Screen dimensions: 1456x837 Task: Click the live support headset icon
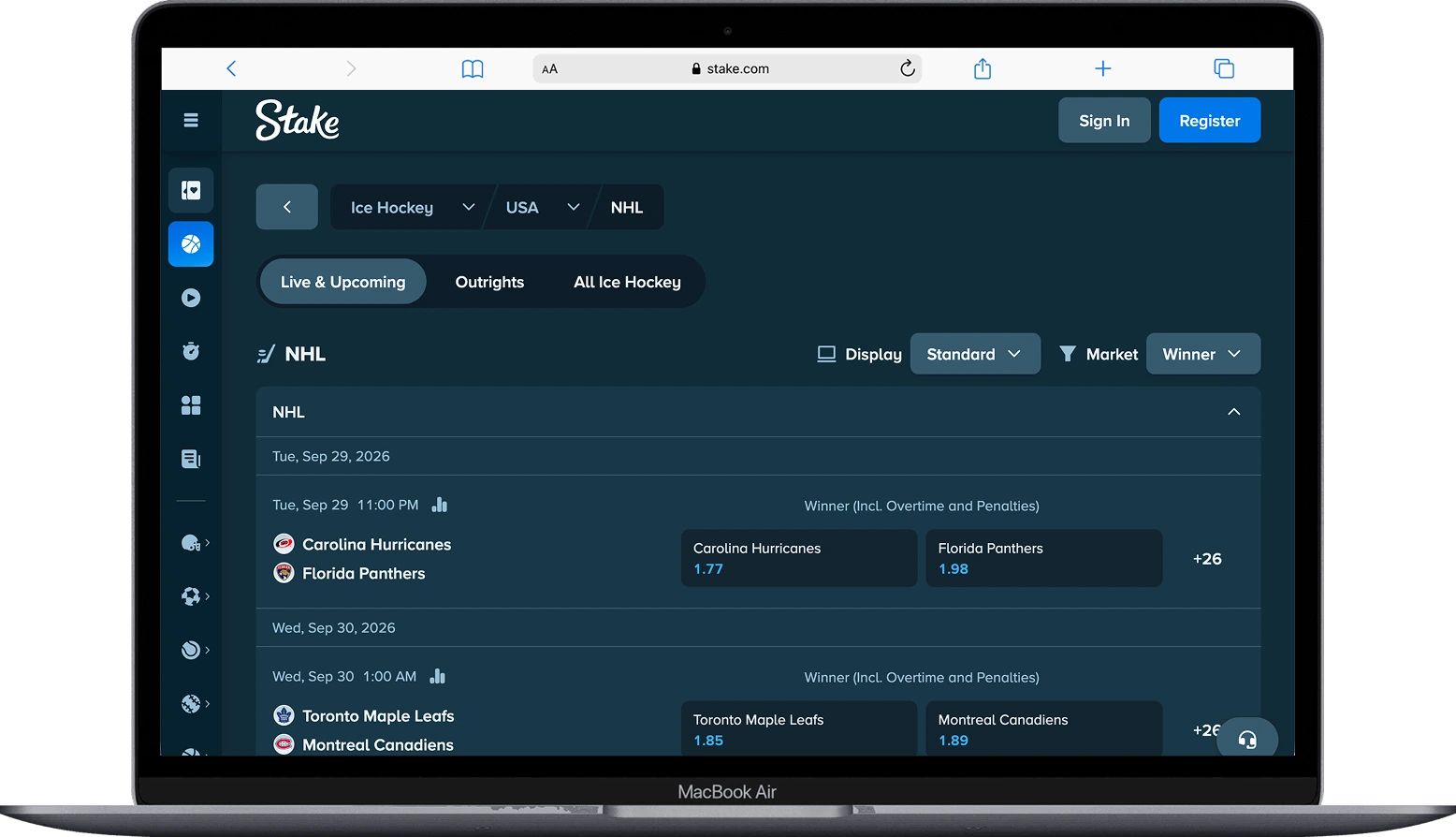(x=1247, y=740)
